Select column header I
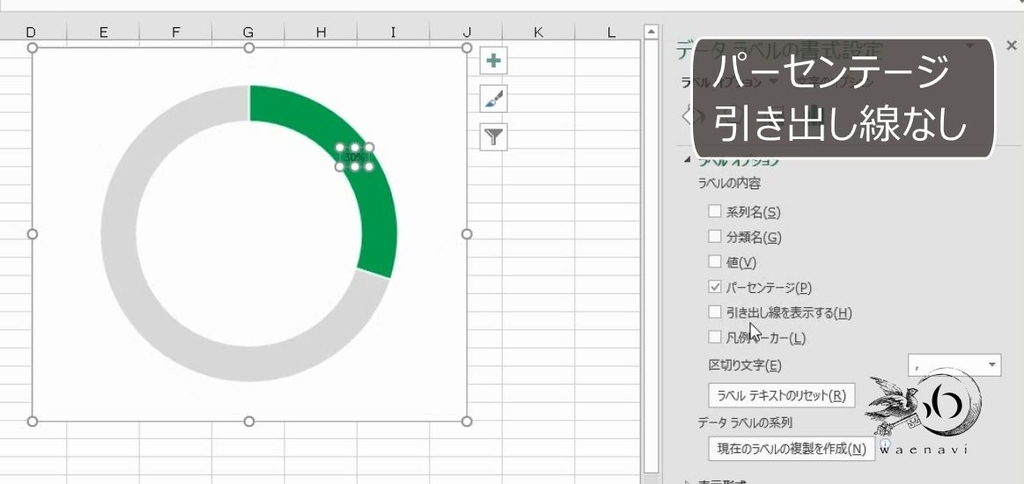 click(393, 32)
